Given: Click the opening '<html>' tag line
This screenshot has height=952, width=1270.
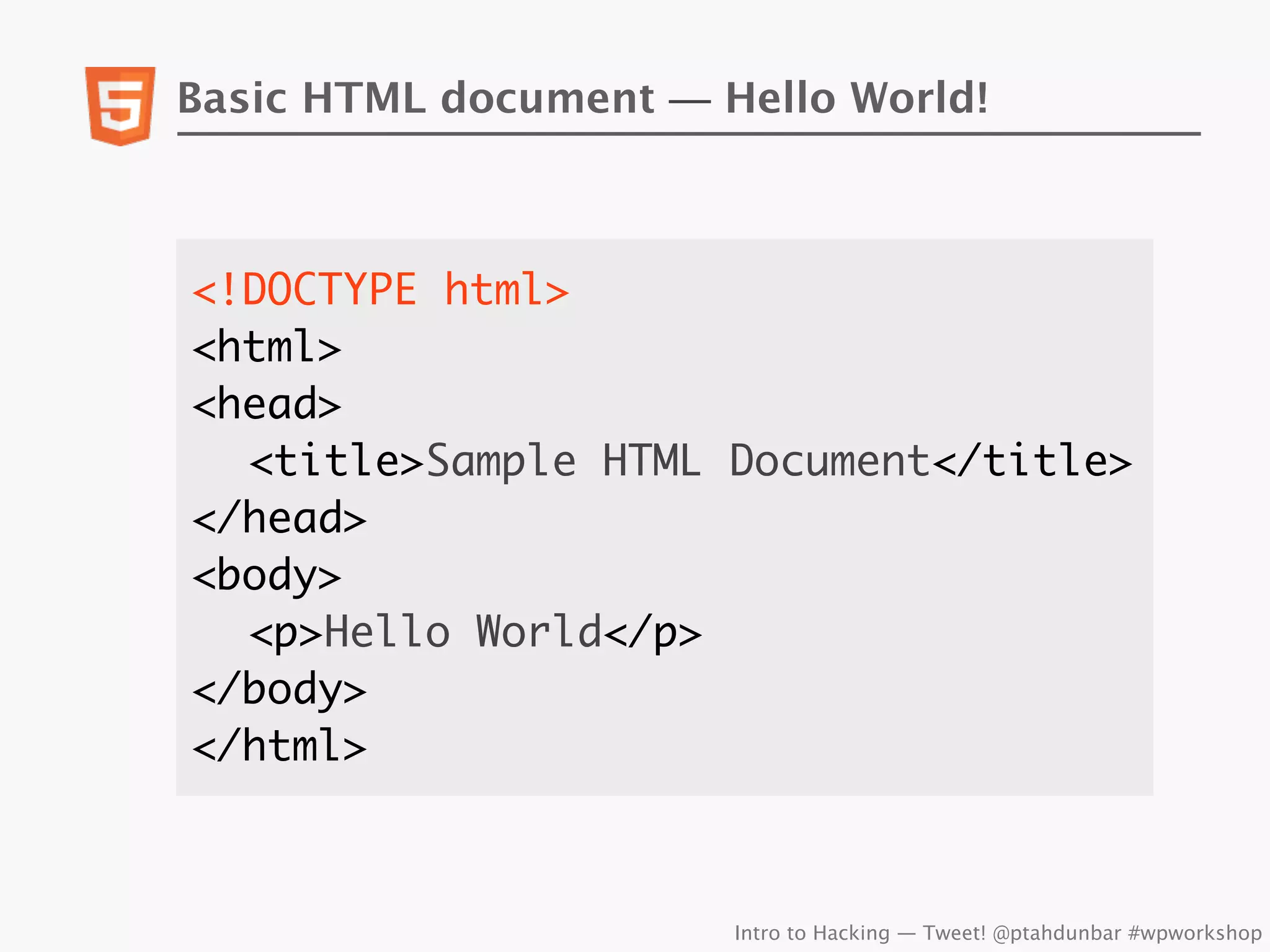Looking at the screenshot, I should (x=267, y=346).
